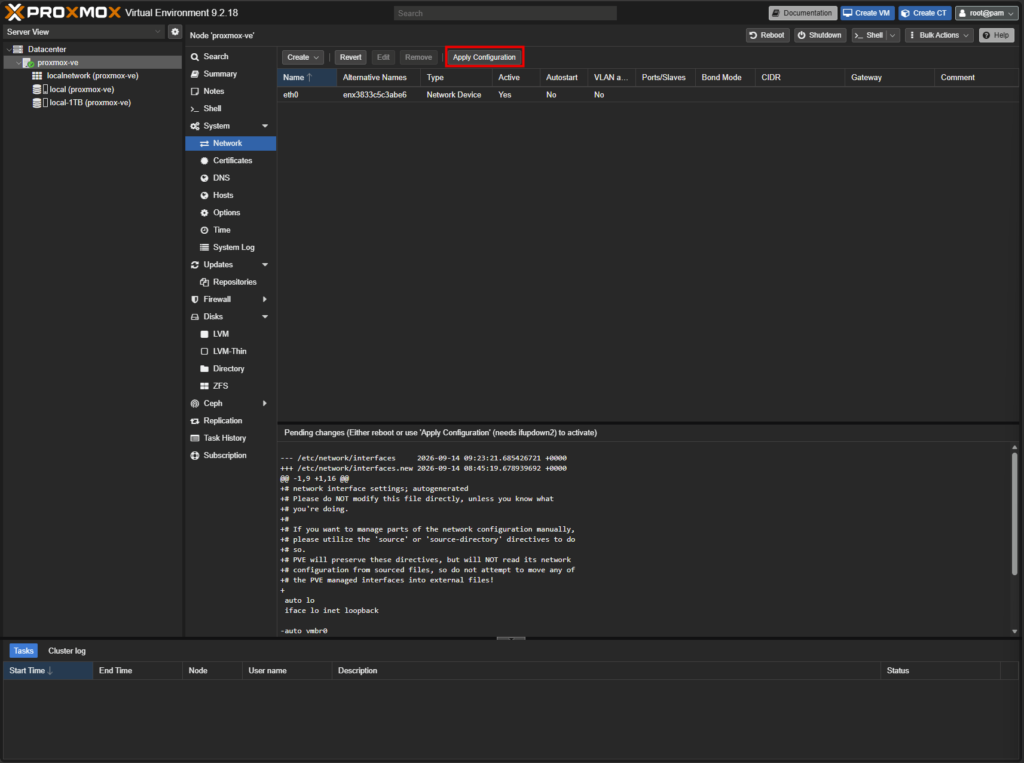Collapse the System menu section arrow
1024x763 pixels.
click(265, 126)
